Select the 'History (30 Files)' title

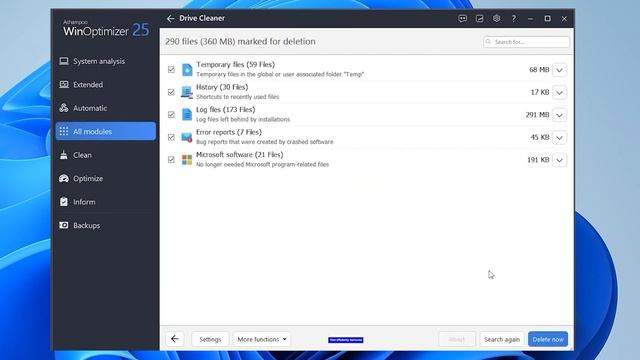coord(222,87)
